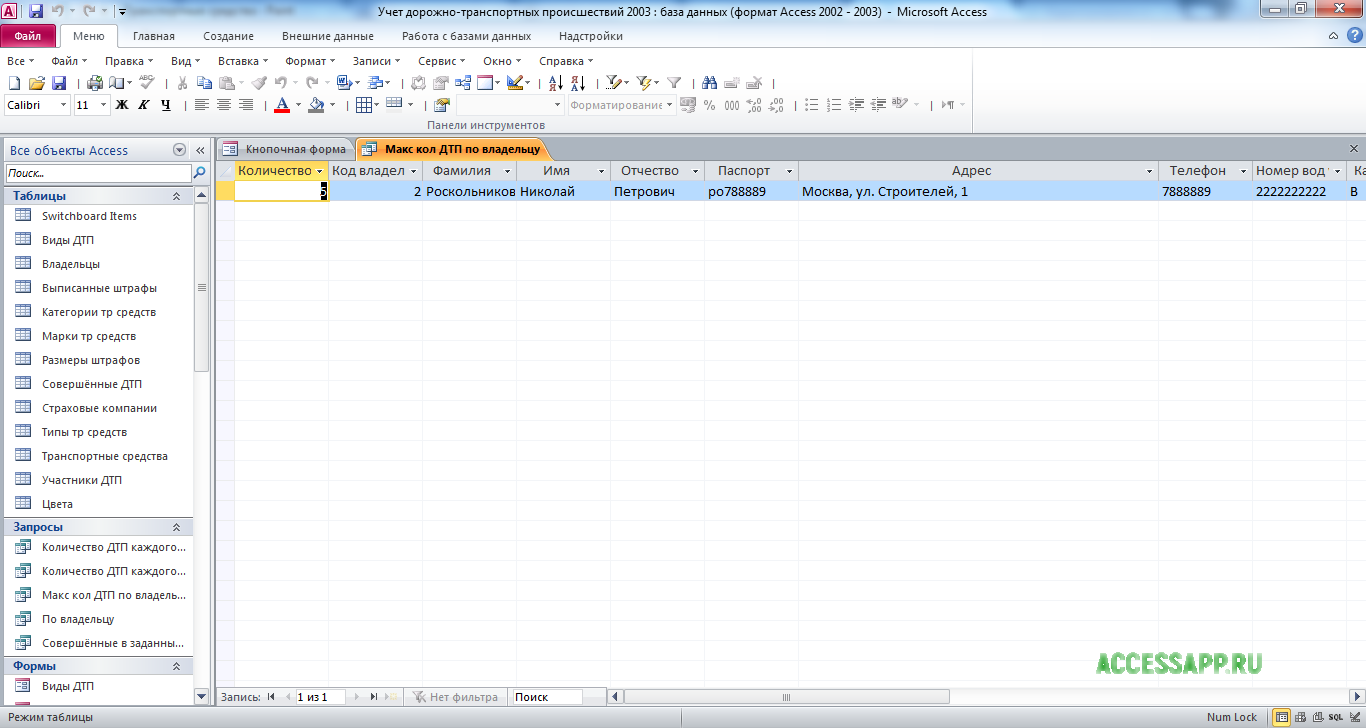Click the Percent format icon
This screenshot has width=1366, height=728.
709,105
